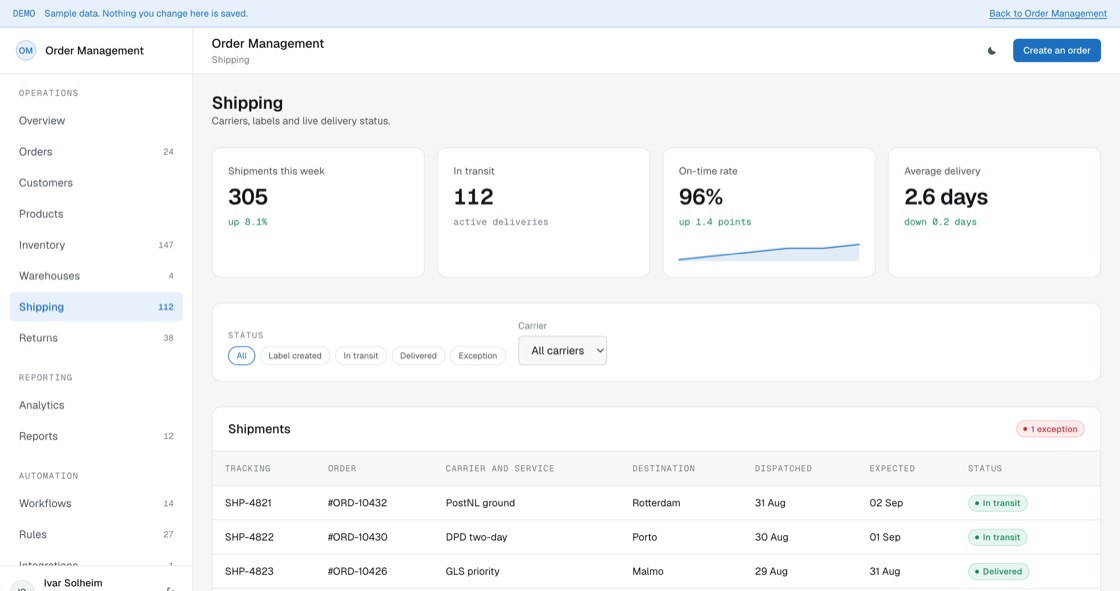Open the Orders section in the sidebar

coord(96,152)
